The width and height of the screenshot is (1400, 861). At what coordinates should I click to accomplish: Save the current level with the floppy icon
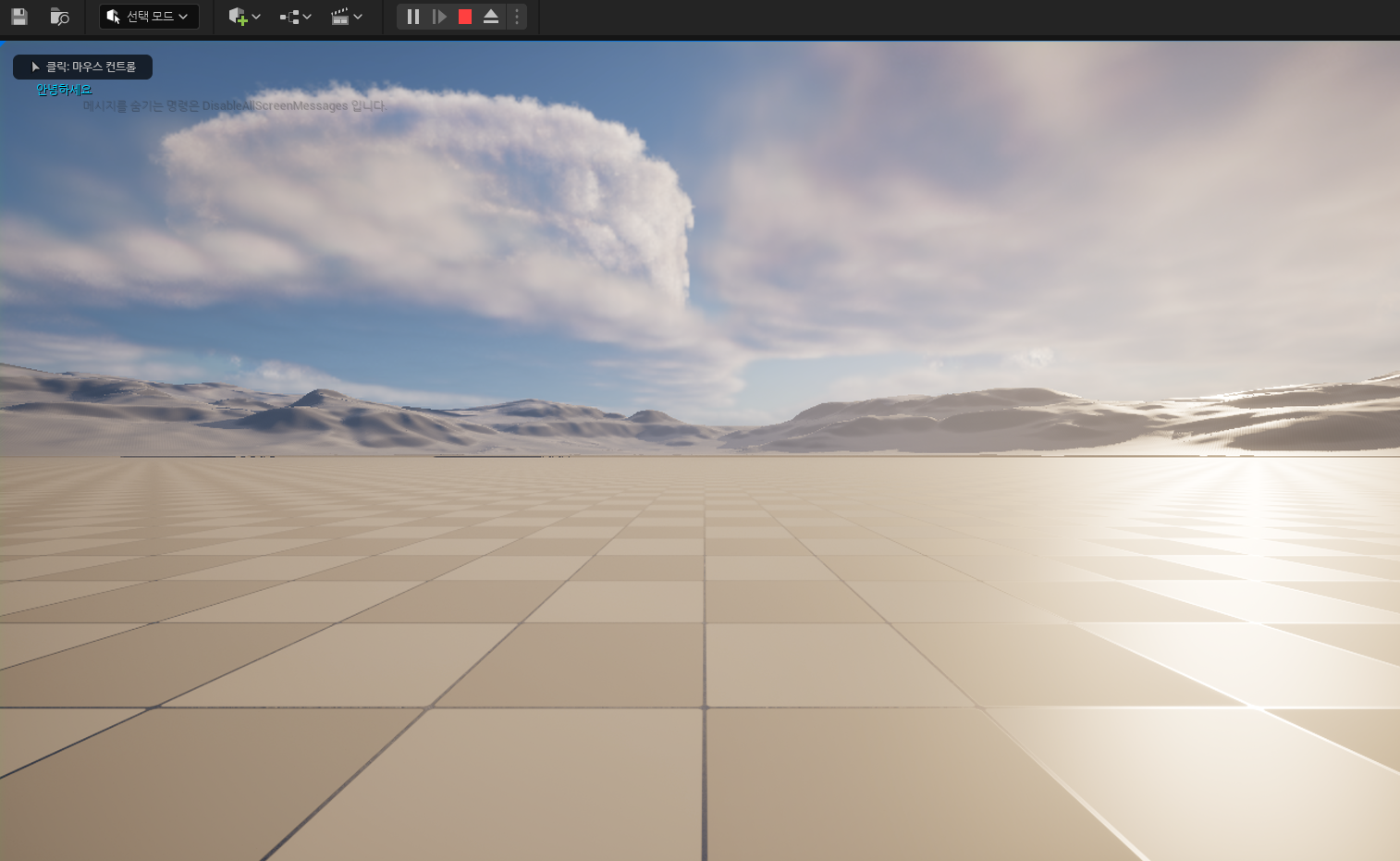click(18, 17)
